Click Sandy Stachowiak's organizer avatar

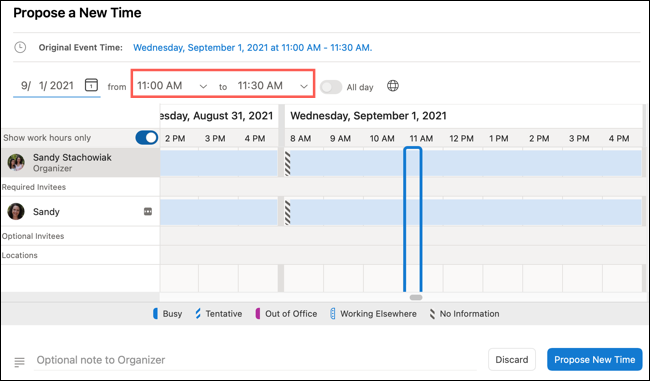coord(16,163)
